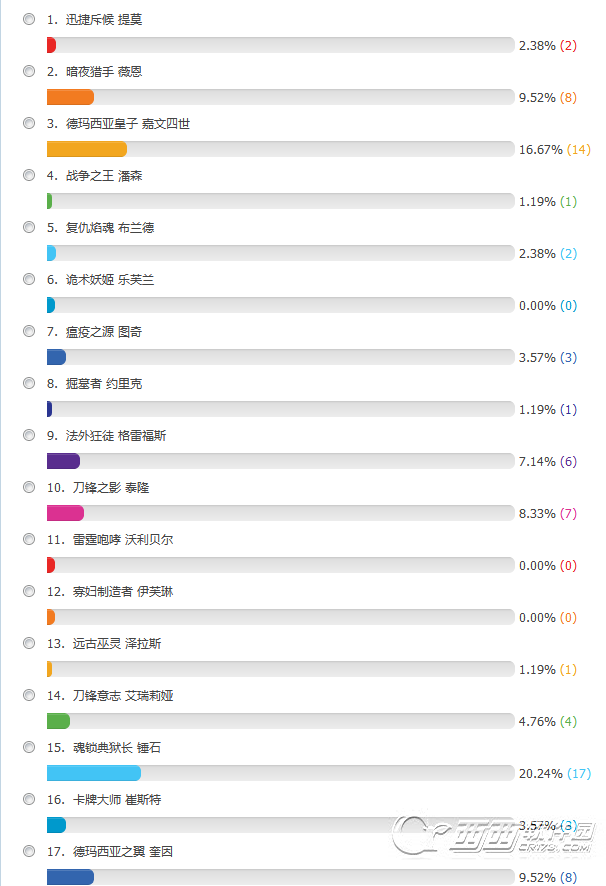Image resolution: width=606 pixels, height=886 pixels.
Task: Click the 雷霆咆哮 沃利贝尔 option text
Action: point(123,540)
